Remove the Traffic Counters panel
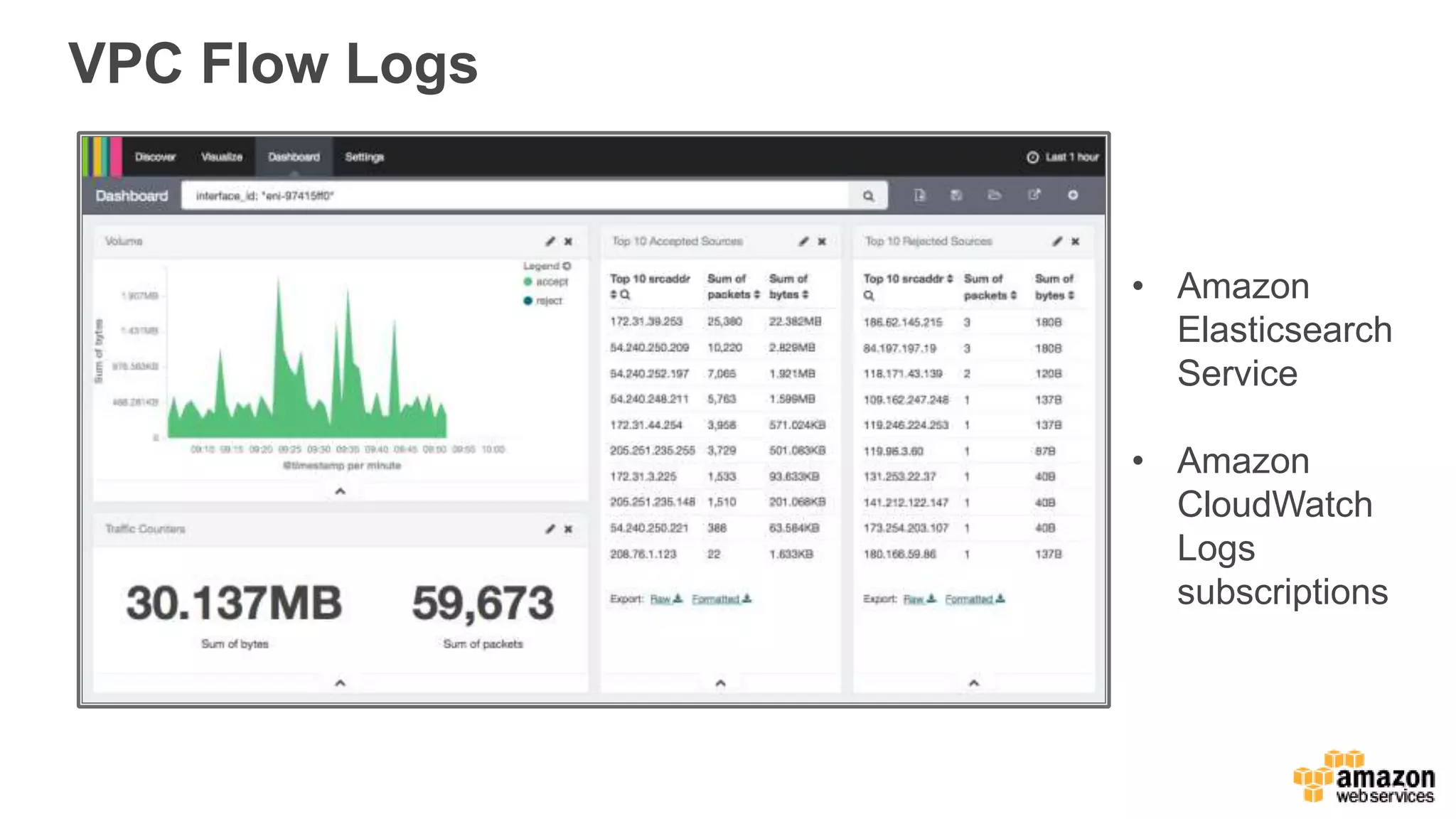This screenshot has width=1456, height=819. point(568,529)
